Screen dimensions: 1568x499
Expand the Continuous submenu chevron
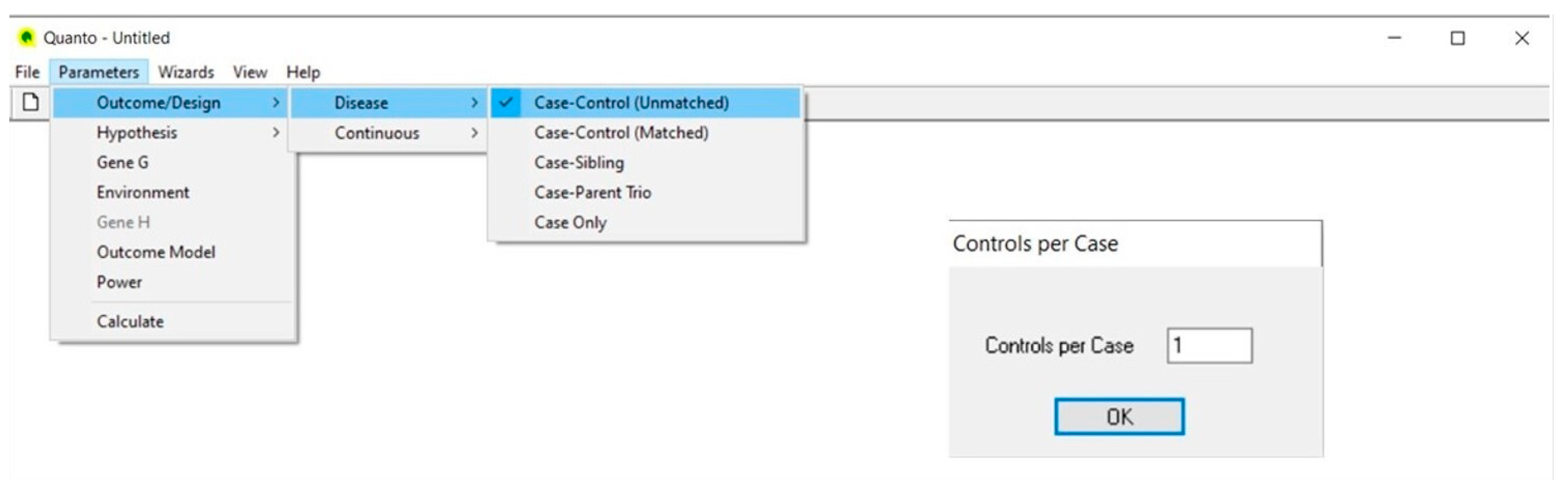coord(475,132)
